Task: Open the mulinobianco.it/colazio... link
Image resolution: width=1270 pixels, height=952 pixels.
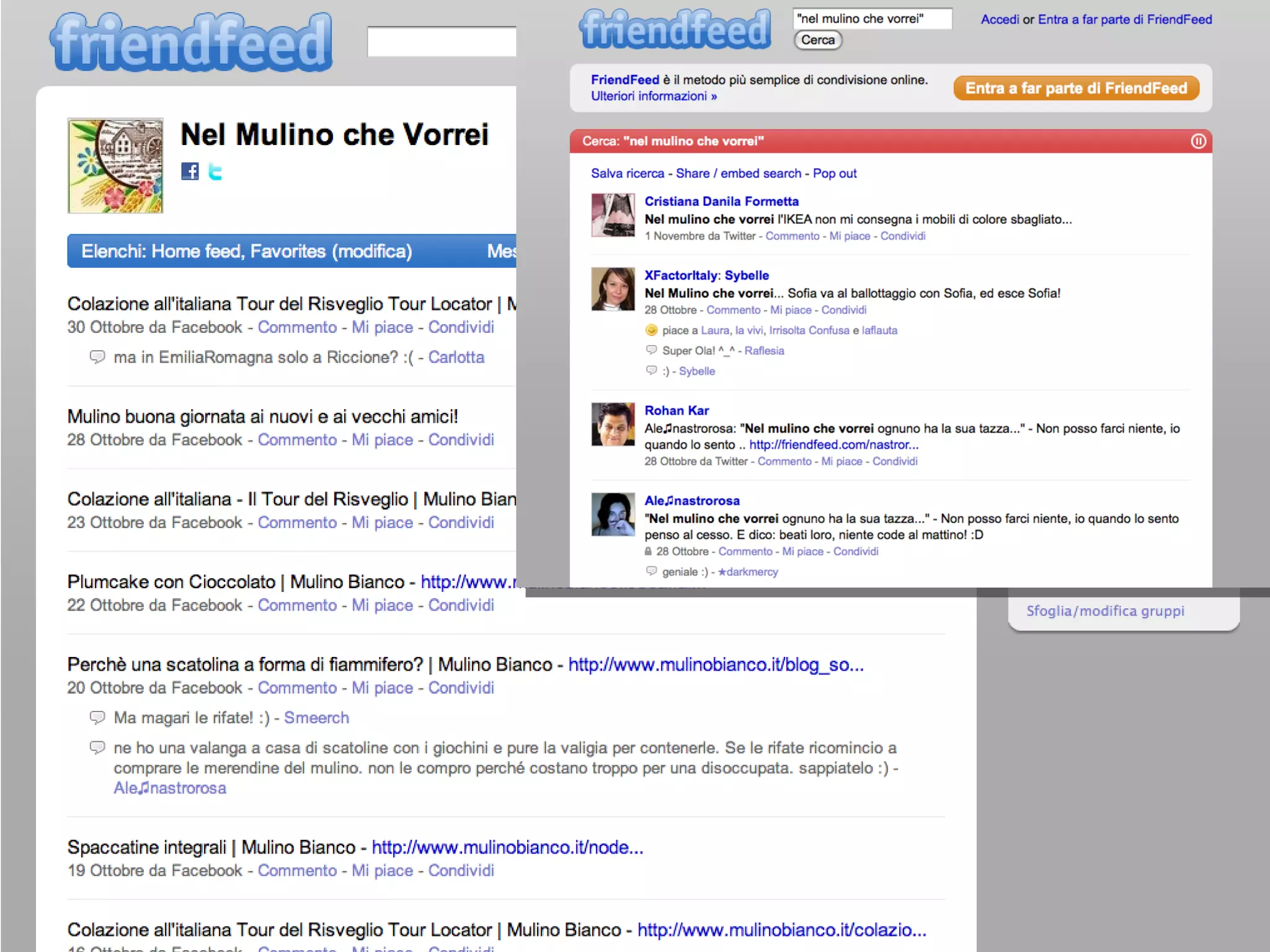Action: (x=782, y=930)
